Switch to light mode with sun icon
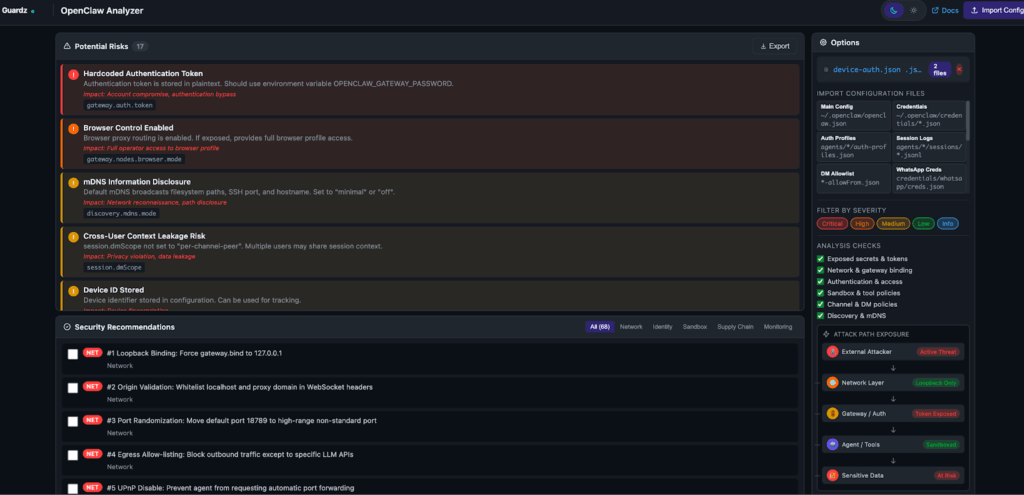 point(914,10)
